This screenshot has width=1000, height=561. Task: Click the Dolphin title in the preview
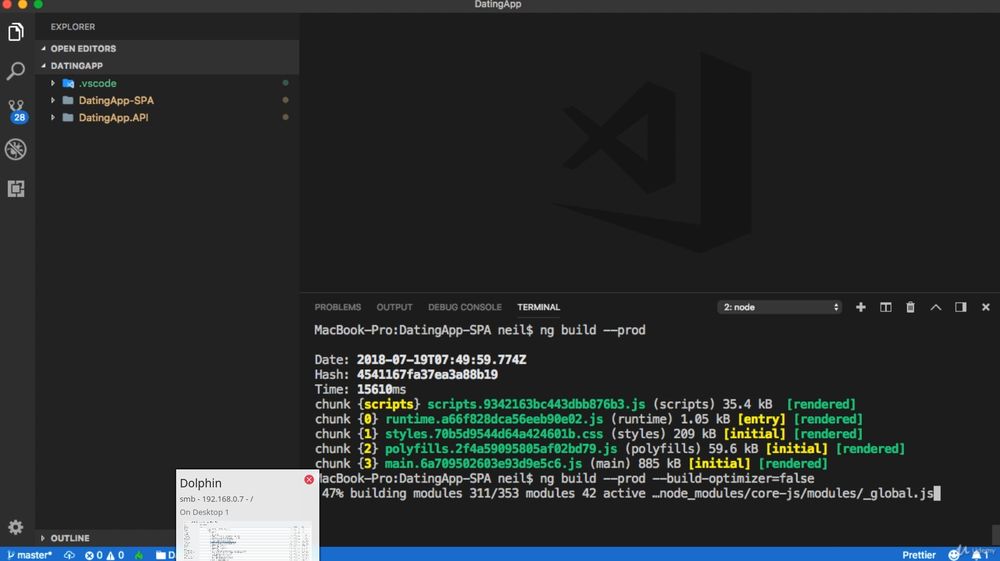(x=200, y=483)
